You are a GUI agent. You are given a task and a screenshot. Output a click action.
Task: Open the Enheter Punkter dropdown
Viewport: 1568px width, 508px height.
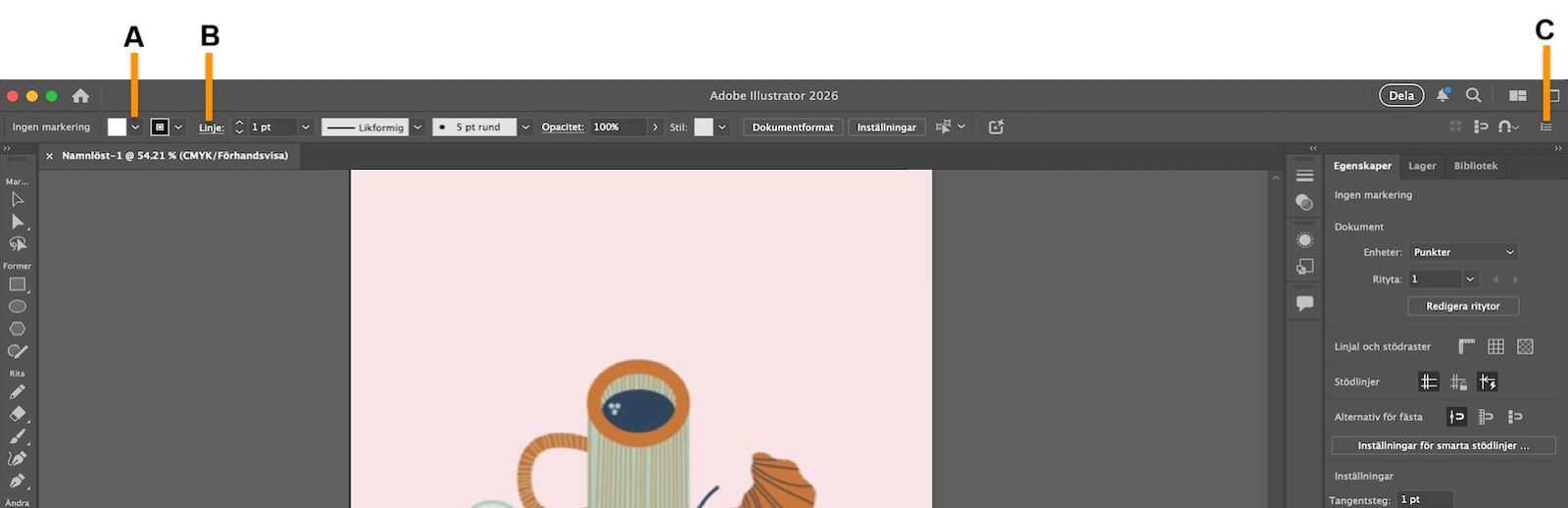pos(1463,252)
